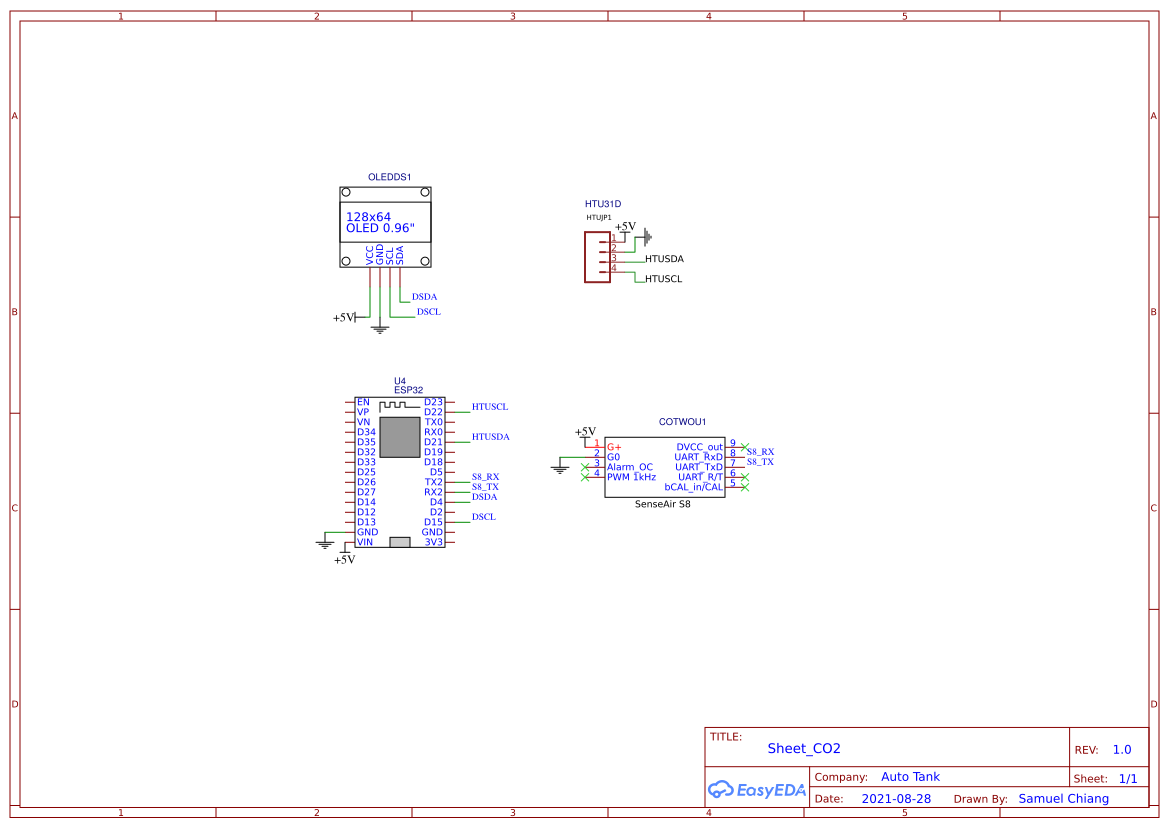Viewport: 1169px width, 828px height.
Task: Select the DSDA net label near the OLED
Action: tap(425, 296)
